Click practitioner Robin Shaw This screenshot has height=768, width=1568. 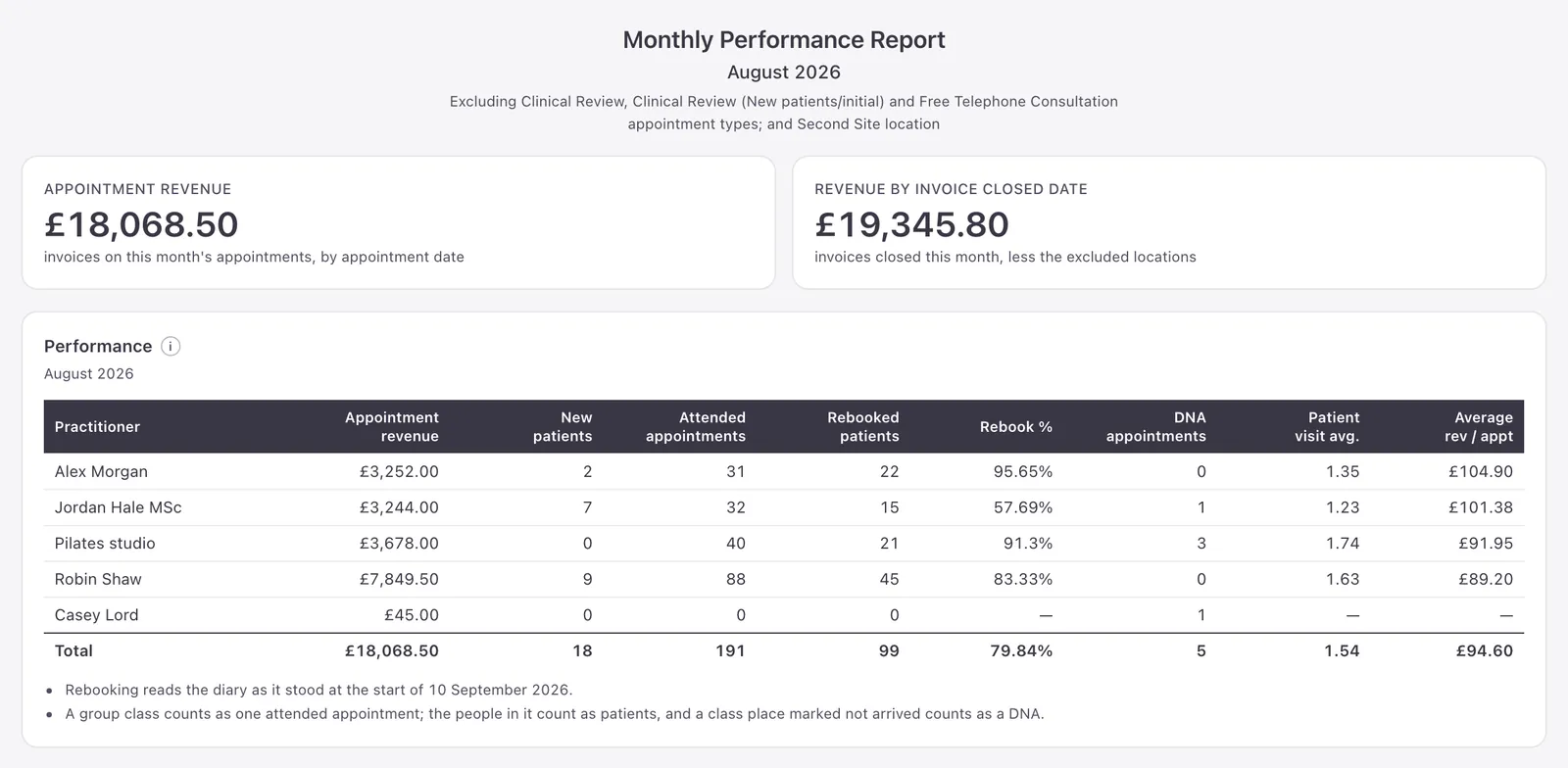pyautogui.click(x=98, y=579)
